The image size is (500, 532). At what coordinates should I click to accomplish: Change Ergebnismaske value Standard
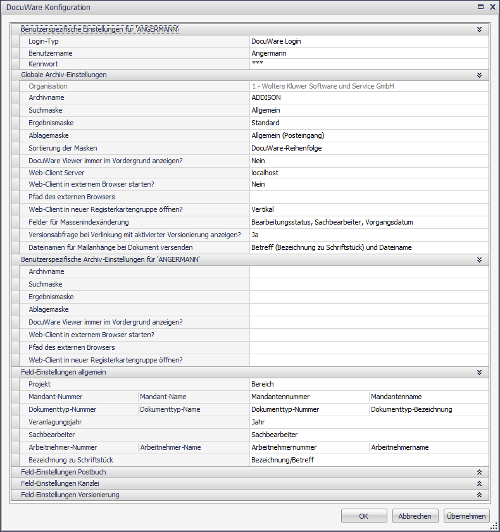[369, 122]
